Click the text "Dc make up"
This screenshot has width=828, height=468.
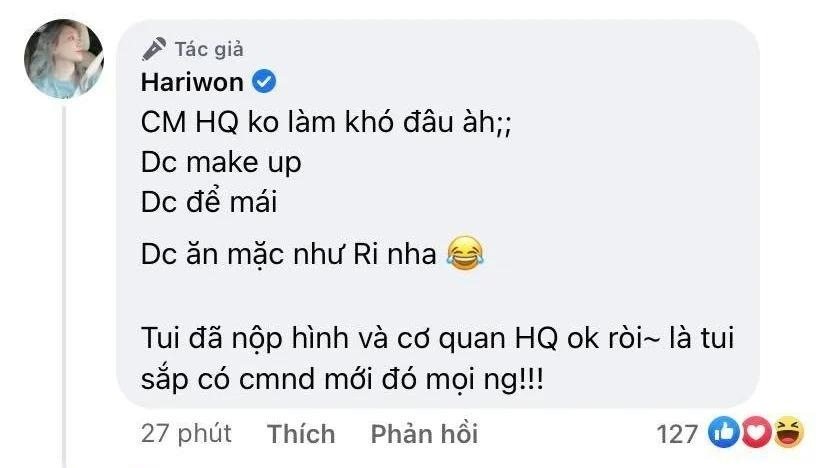point(221,163)
